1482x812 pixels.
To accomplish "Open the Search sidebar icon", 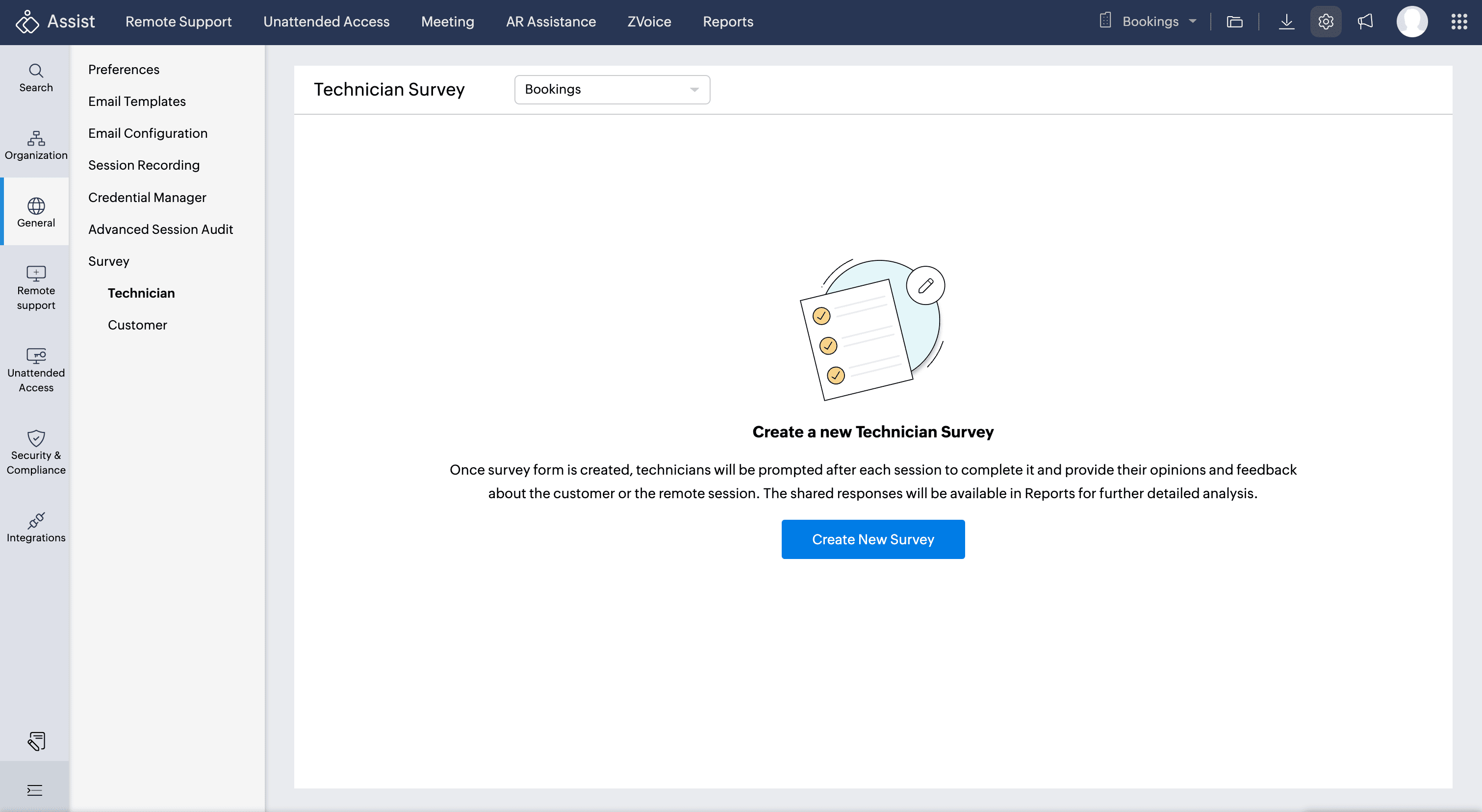I will pyautogui.click(x=36, y=77).
